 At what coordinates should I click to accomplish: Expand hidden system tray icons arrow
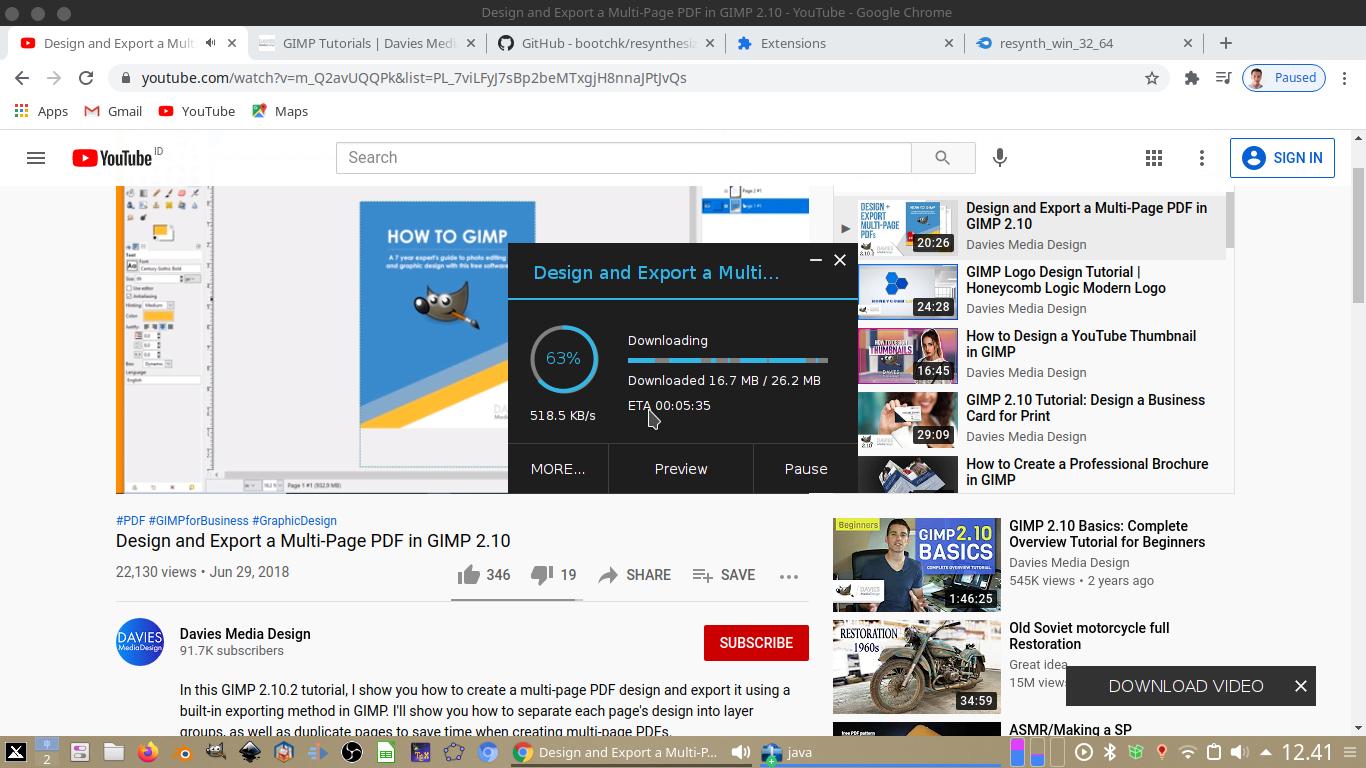[1266, 752]
